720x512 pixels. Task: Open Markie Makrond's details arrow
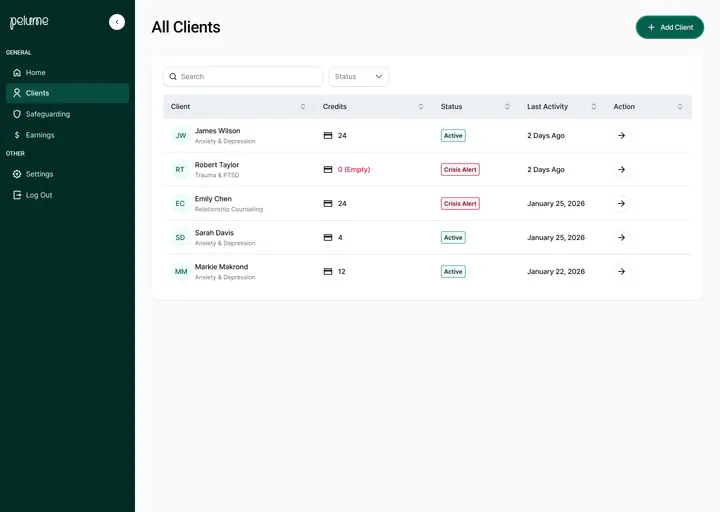[x=621, y=271]
